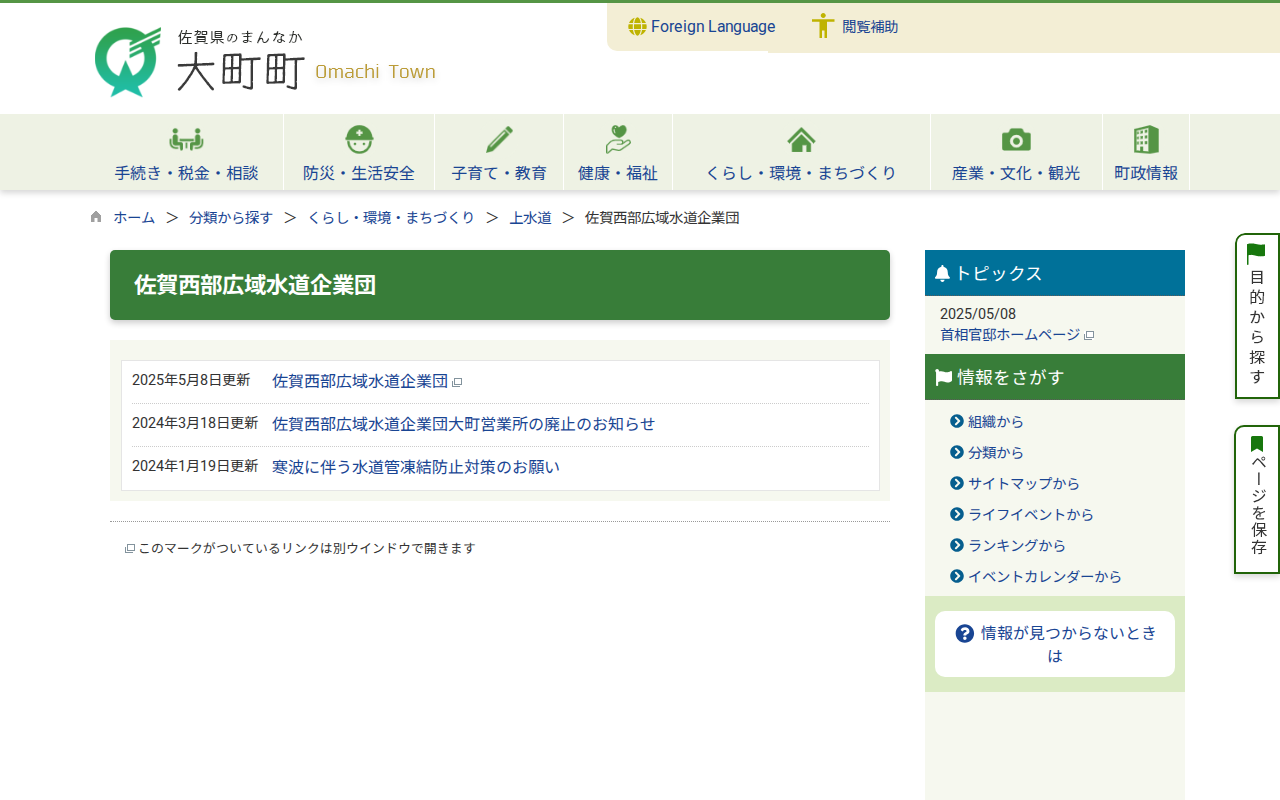The image size is (1280, 800).
Task: Click the camera icon above 産業・文化・観光
Action: (1016, 140)
